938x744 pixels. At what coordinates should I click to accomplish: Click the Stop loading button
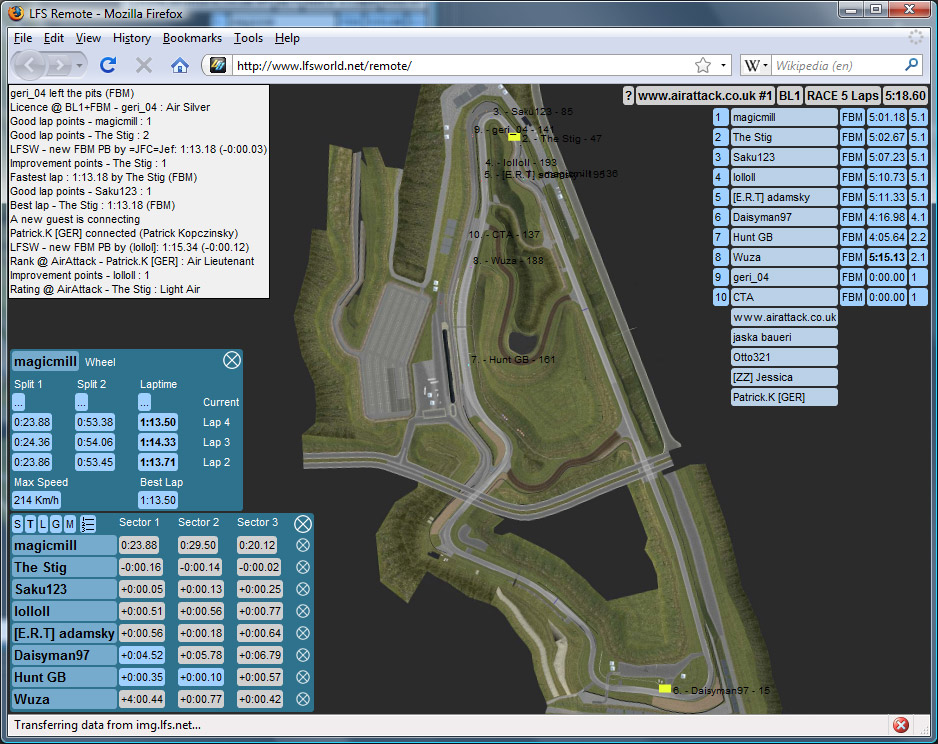click(144, 65)
